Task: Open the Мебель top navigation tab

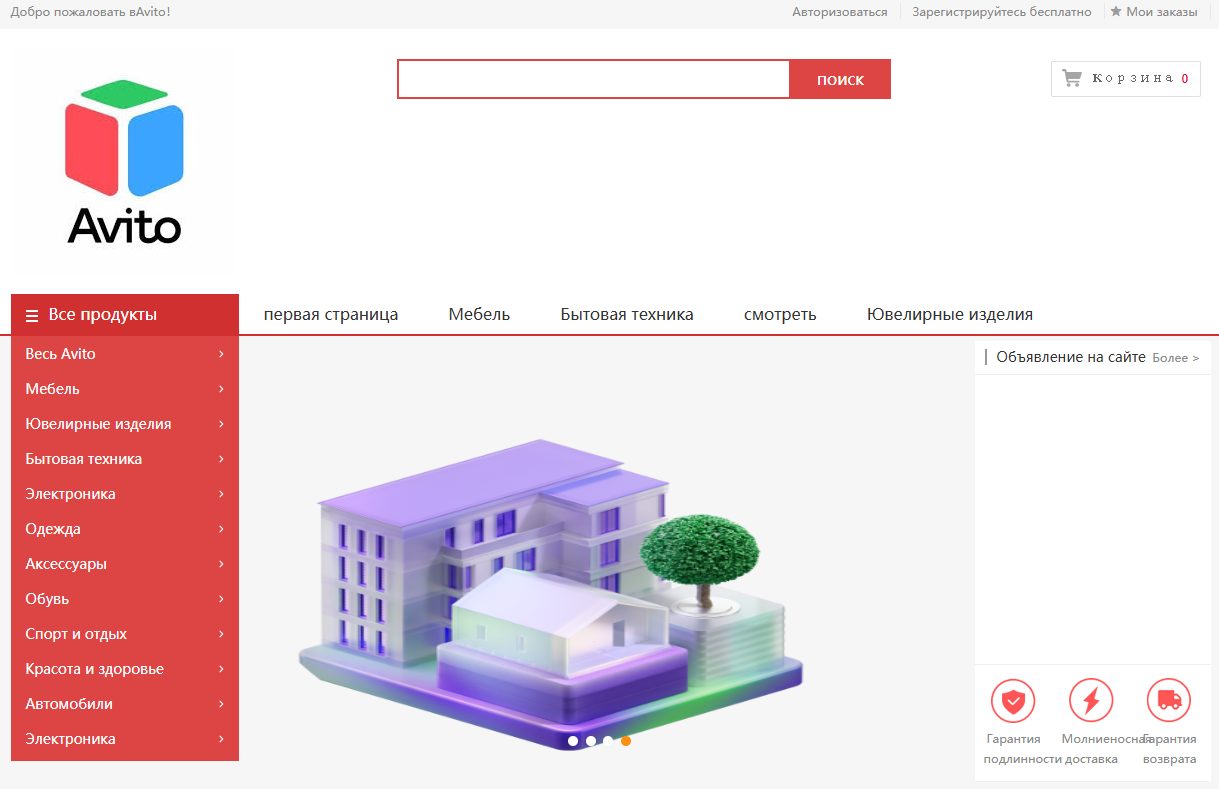Action: pyautogui.click(x=479, y=314)
